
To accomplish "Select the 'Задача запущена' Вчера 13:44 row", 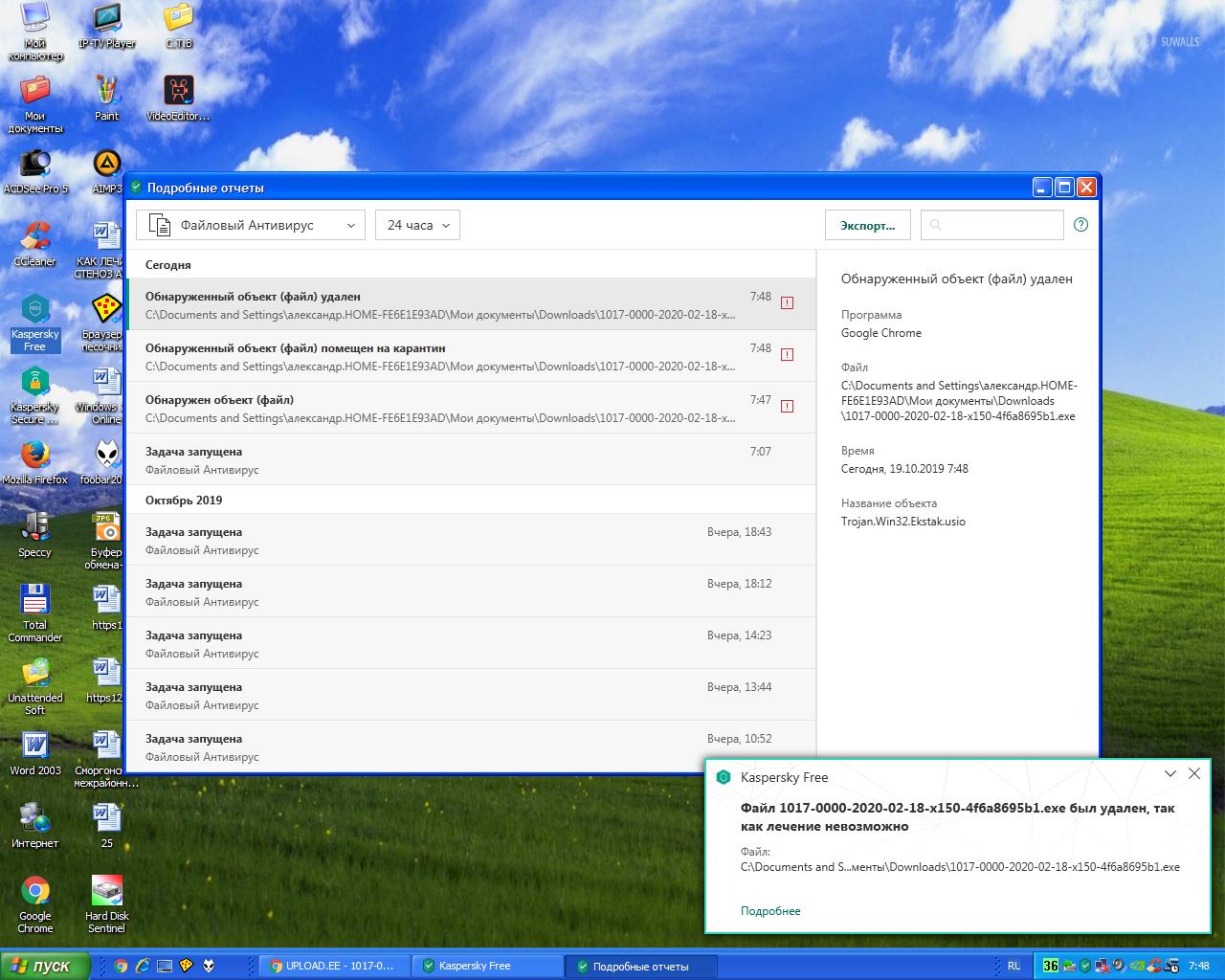I will point(471,695).
